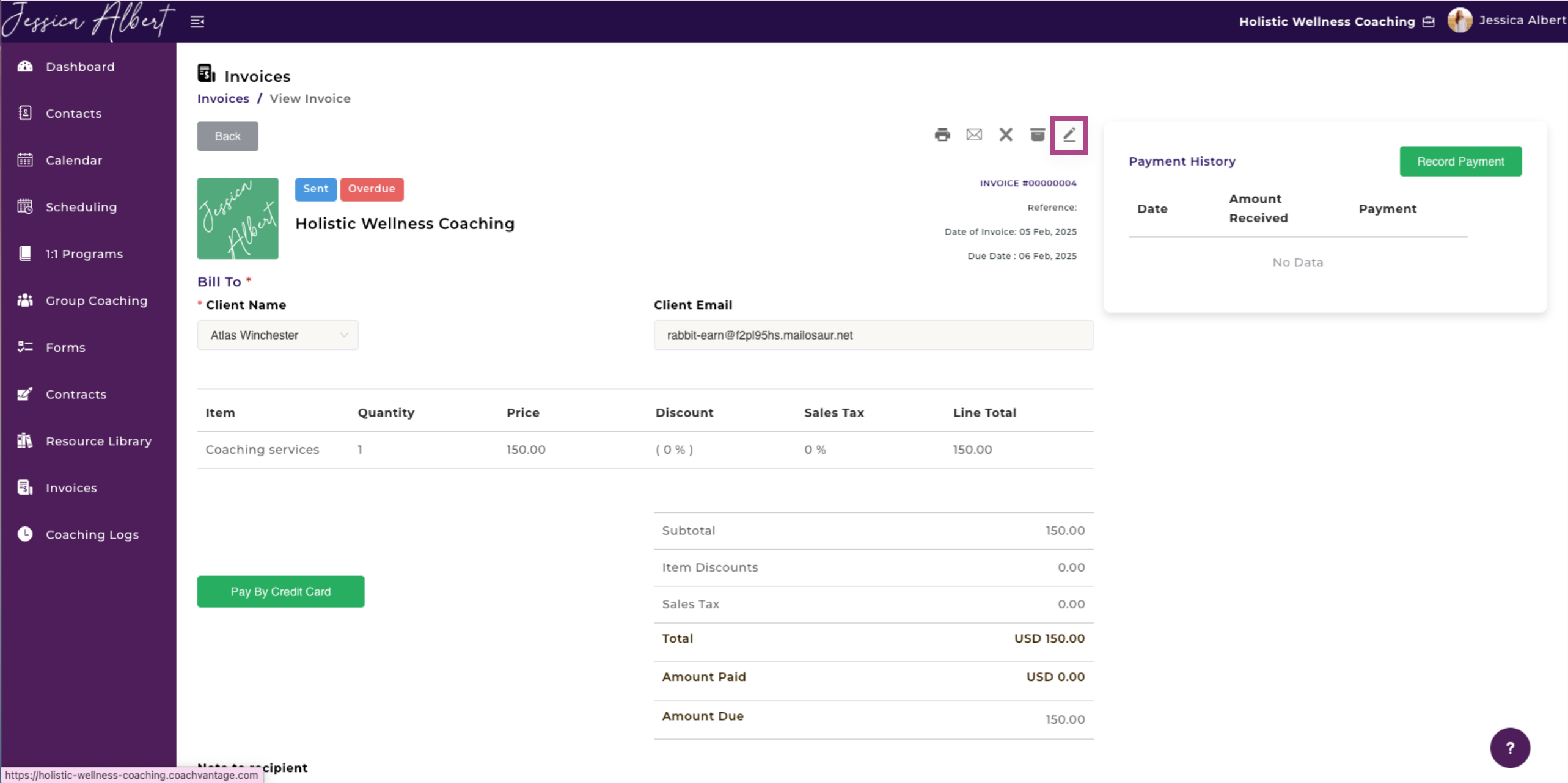Click the Date of Invoice: 05 Feb, 2025 text
This screenshot has height=783, width=1568.
pyautogui.click(x=1010, y=231)
